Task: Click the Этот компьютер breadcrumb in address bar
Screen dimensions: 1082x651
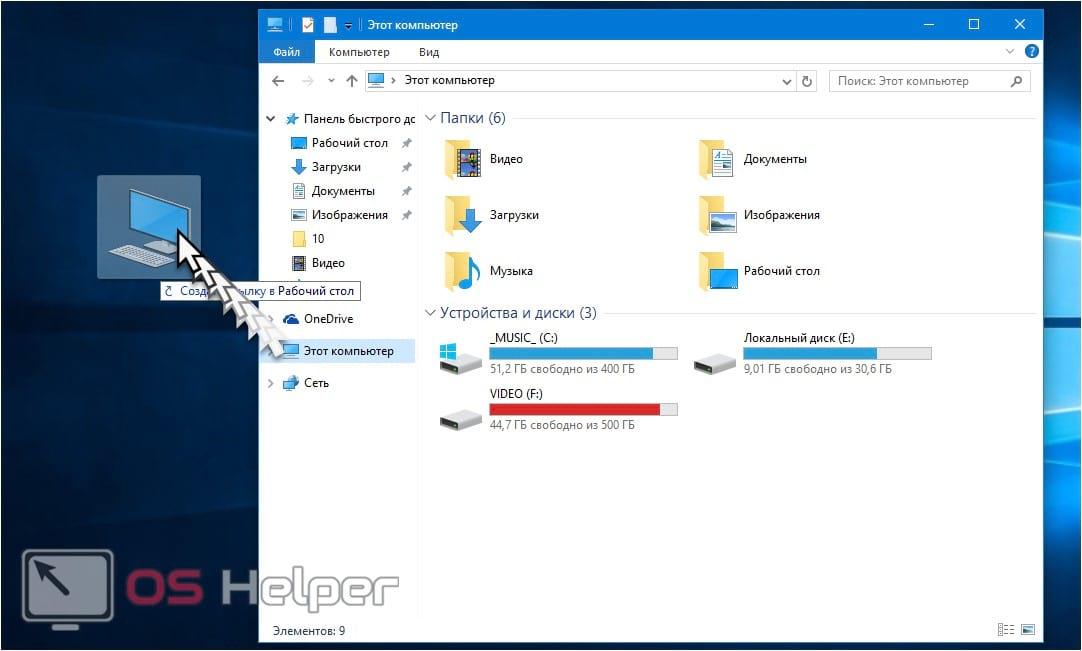Action: (x=449, y=80)
